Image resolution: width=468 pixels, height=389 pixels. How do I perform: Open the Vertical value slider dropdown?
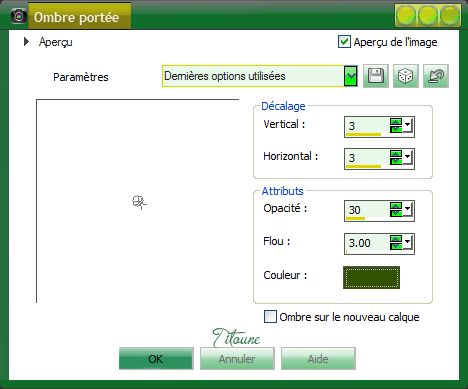(408, 126)
